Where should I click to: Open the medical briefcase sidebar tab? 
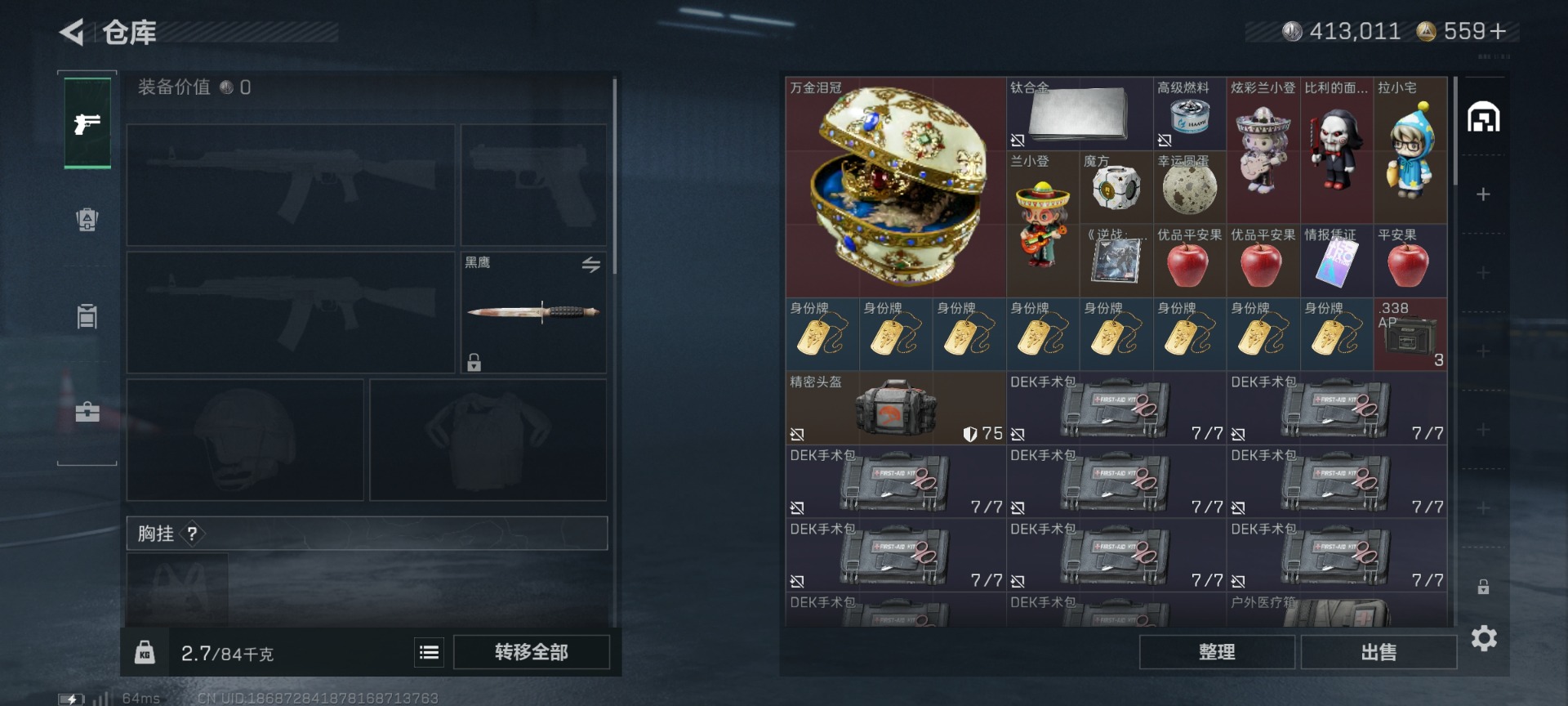click(x=87, y=411)
